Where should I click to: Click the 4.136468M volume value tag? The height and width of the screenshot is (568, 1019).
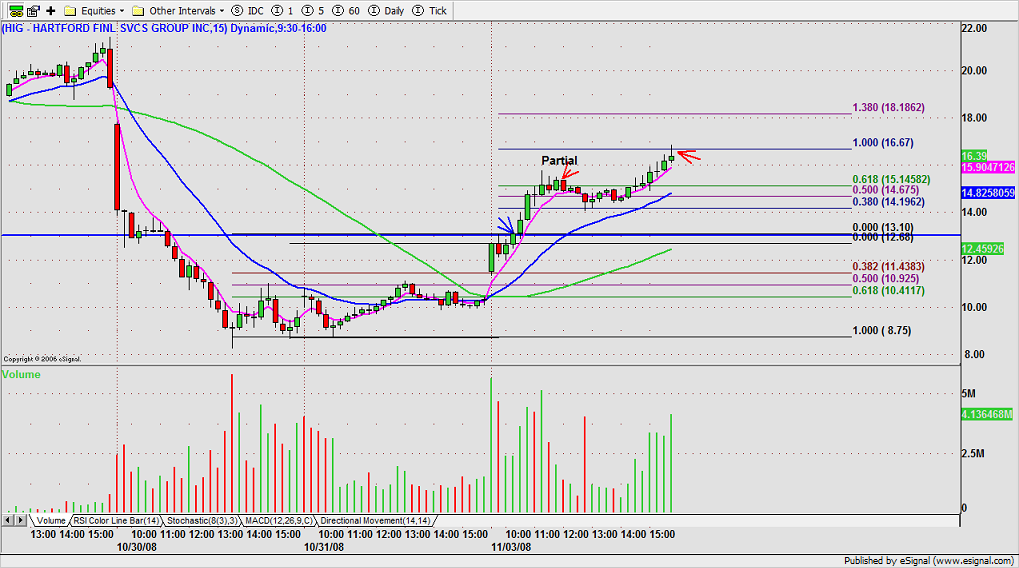[x=987, y=413]
